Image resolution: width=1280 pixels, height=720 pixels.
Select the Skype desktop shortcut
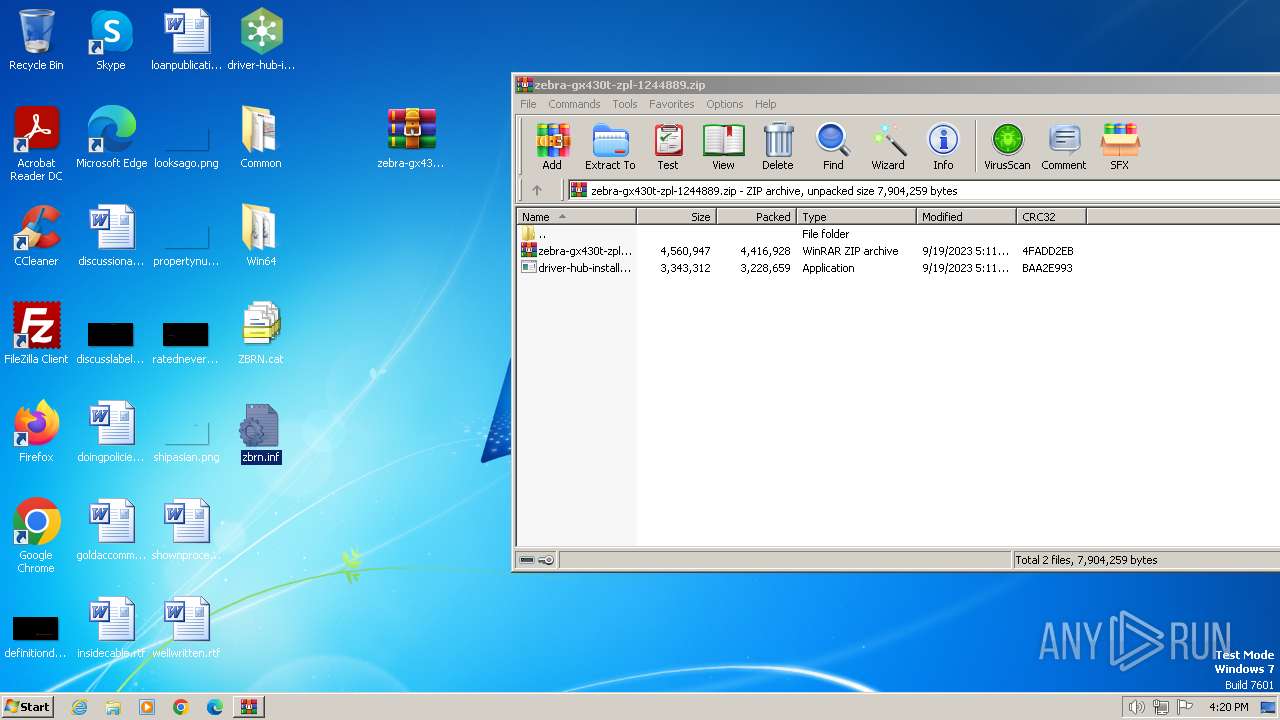click(110, 40)
